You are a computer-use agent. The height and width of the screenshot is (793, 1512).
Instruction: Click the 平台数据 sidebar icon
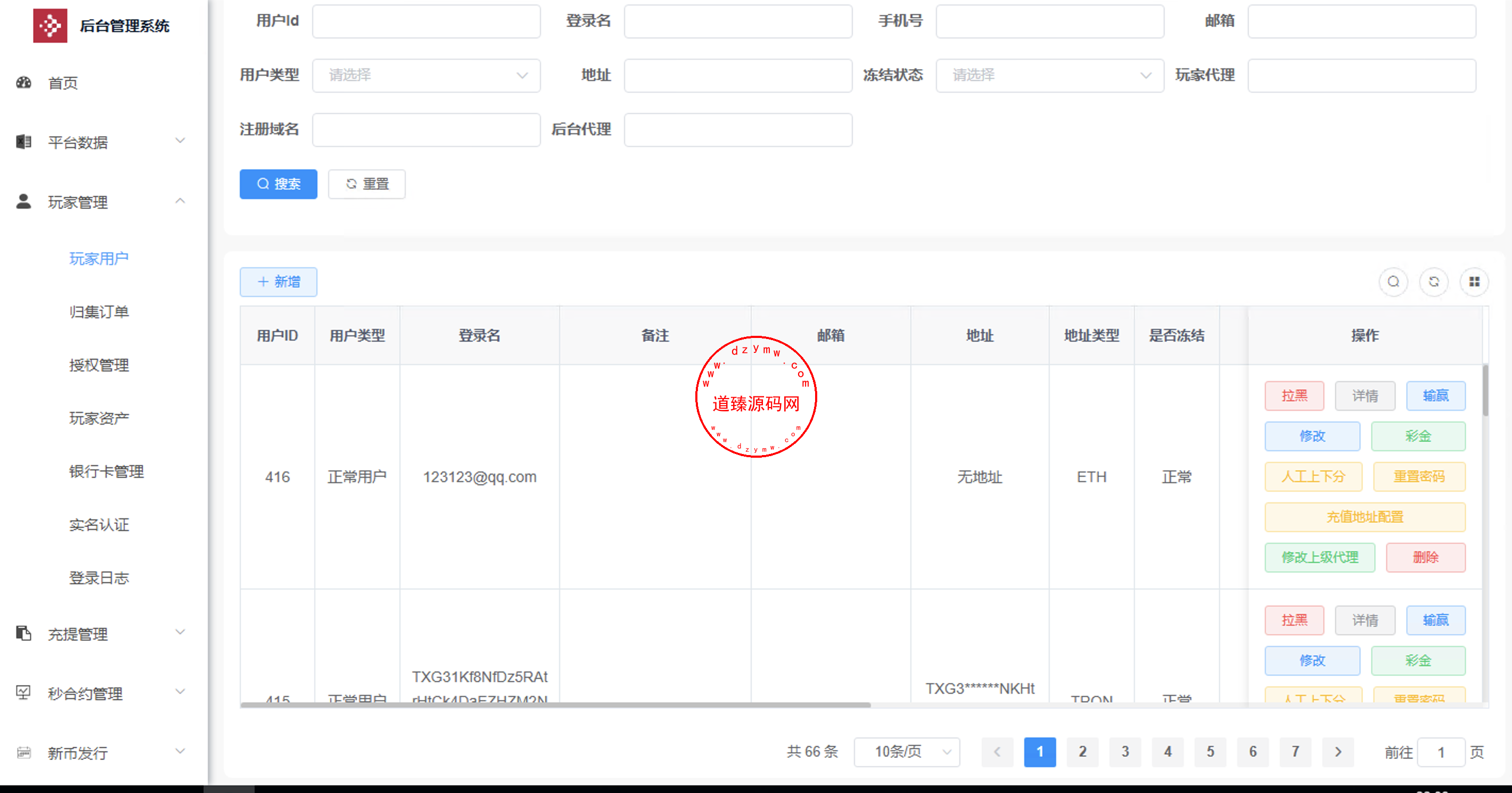pos(23,142)
